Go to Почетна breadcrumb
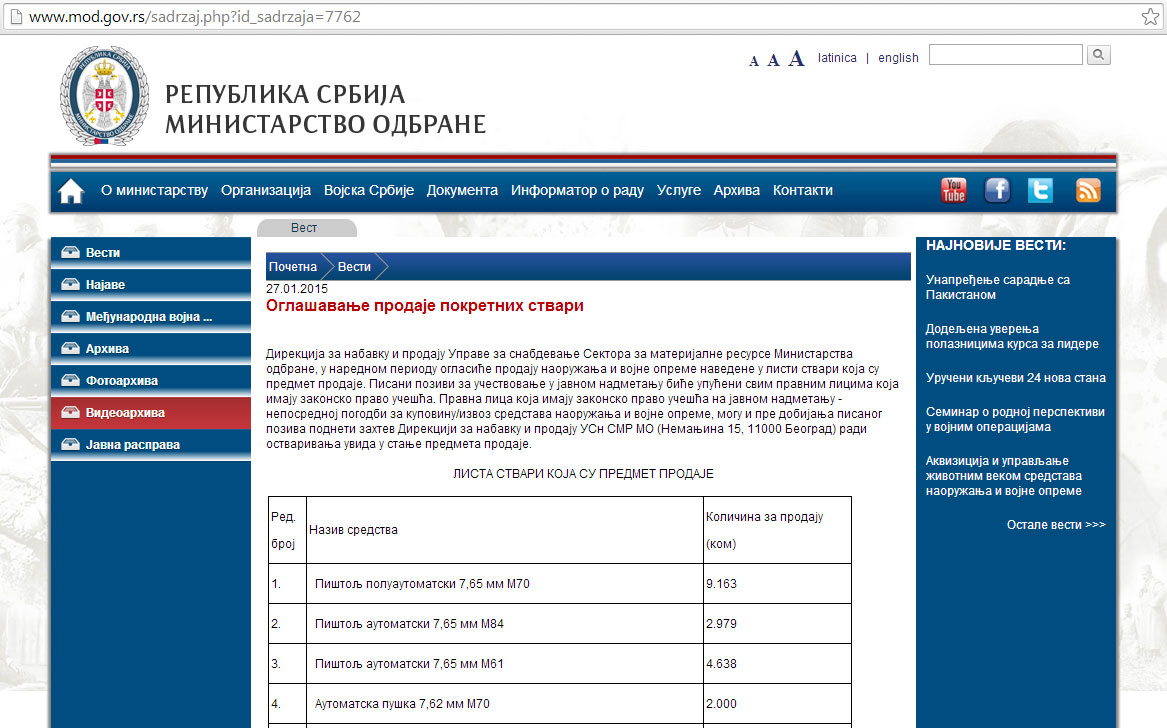Viewport: 1167px width, 728px height. pos(293,266)
